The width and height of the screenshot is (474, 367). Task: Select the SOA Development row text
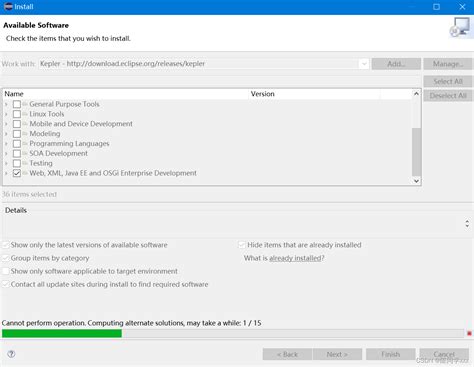tap(59, 154)
